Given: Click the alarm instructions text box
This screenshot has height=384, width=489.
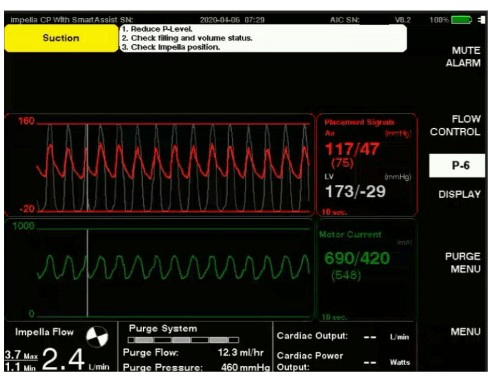Looking at the screenshot, I should 263,38.
